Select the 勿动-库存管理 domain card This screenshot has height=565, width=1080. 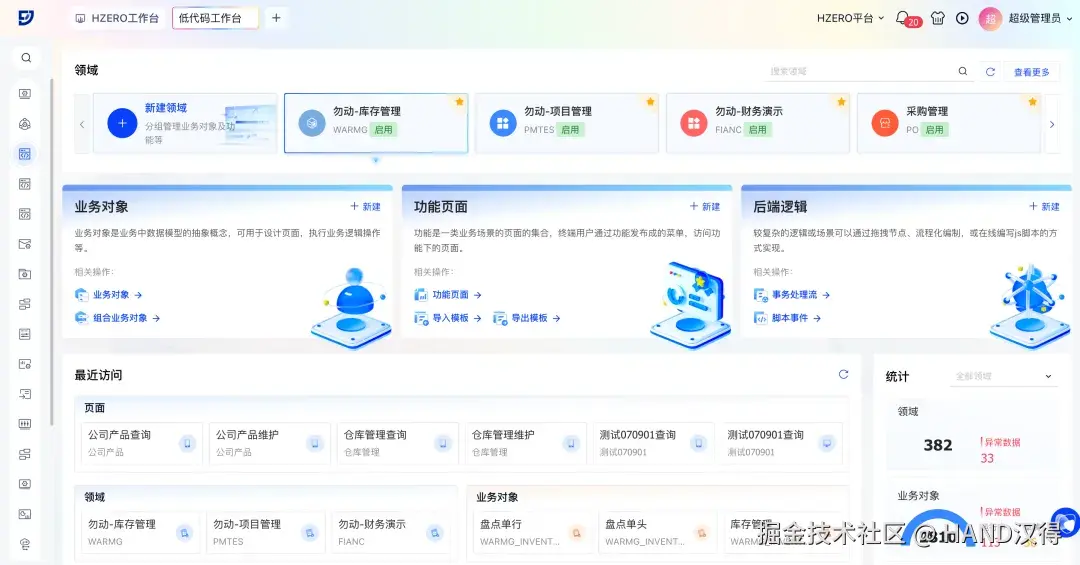tap(376, 123)
